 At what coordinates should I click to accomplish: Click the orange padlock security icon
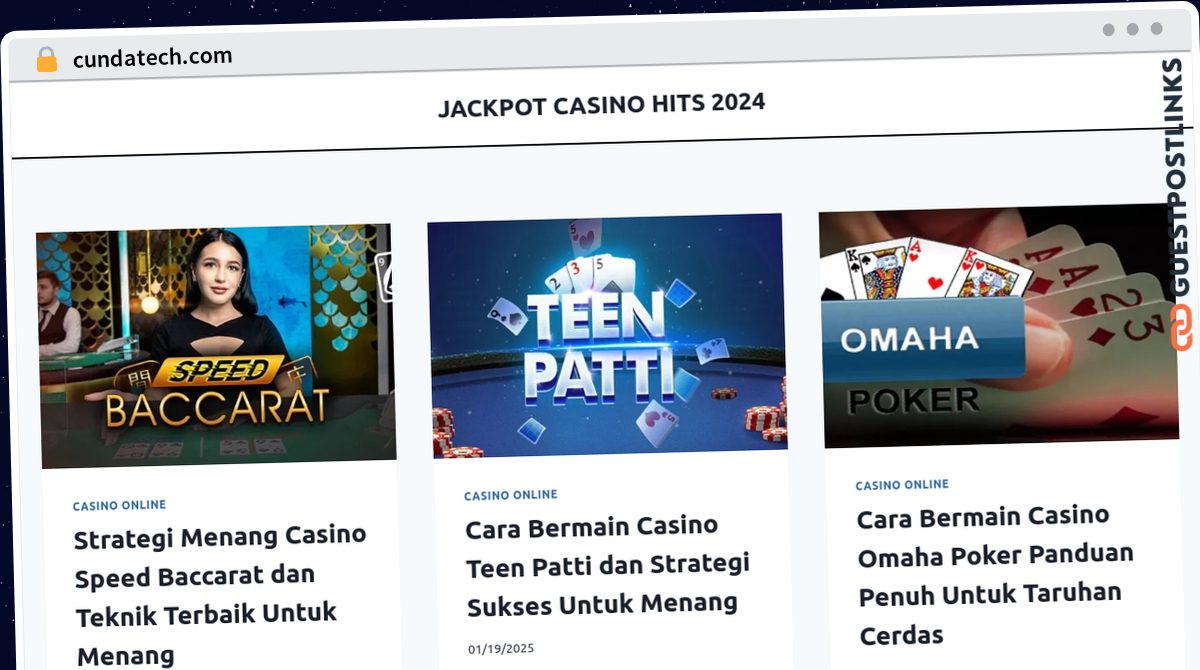tap(47, 60)
